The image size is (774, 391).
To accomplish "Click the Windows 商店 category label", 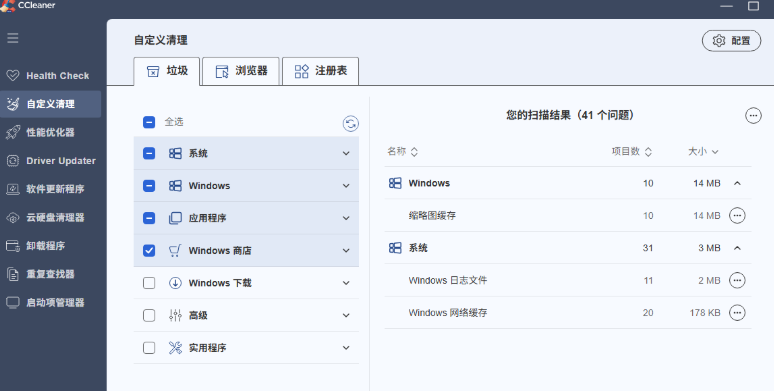I will click(220, 251).
